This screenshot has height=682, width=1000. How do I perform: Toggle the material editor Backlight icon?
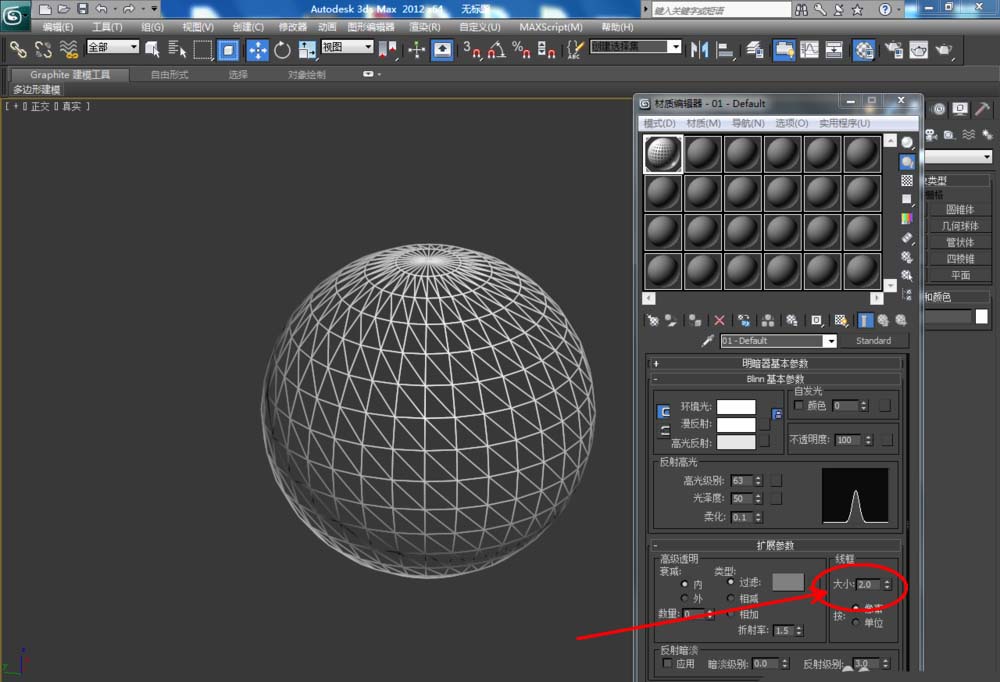click(907, 162)
